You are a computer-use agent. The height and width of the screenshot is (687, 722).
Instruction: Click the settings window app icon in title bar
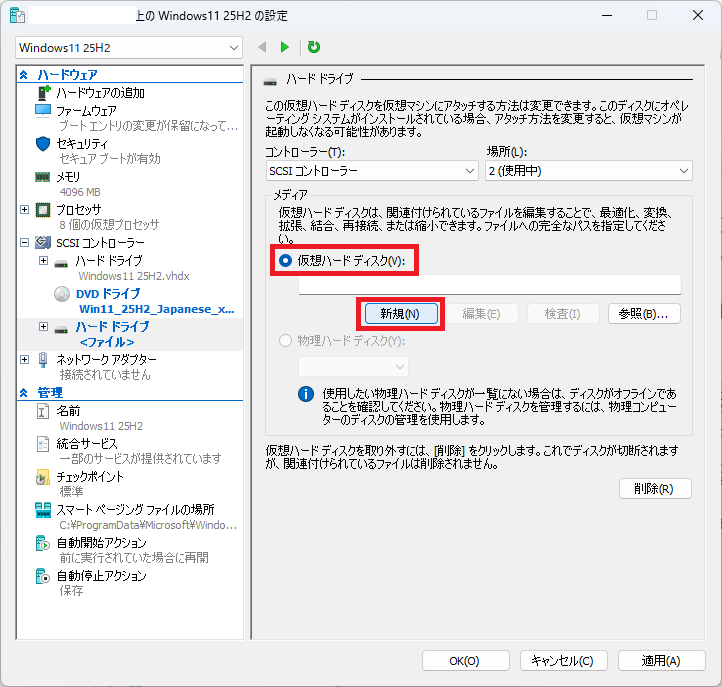tap(17, 16)
